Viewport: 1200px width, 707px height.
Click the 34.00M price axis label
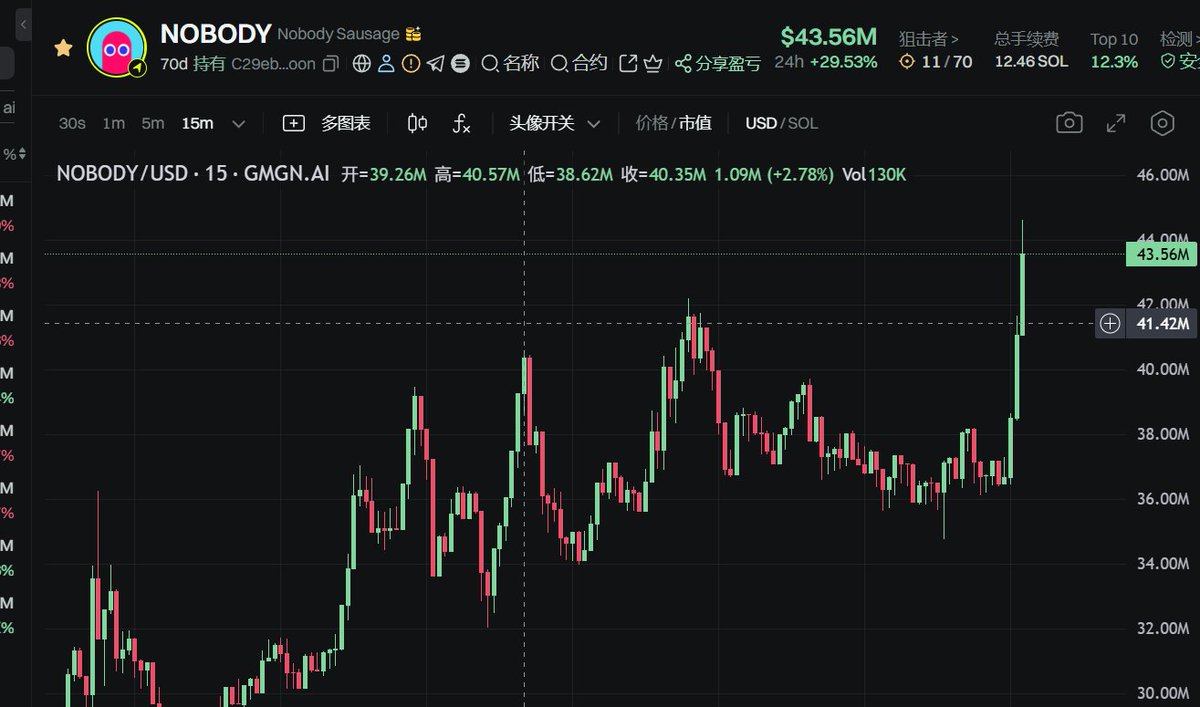[1163, 564]
